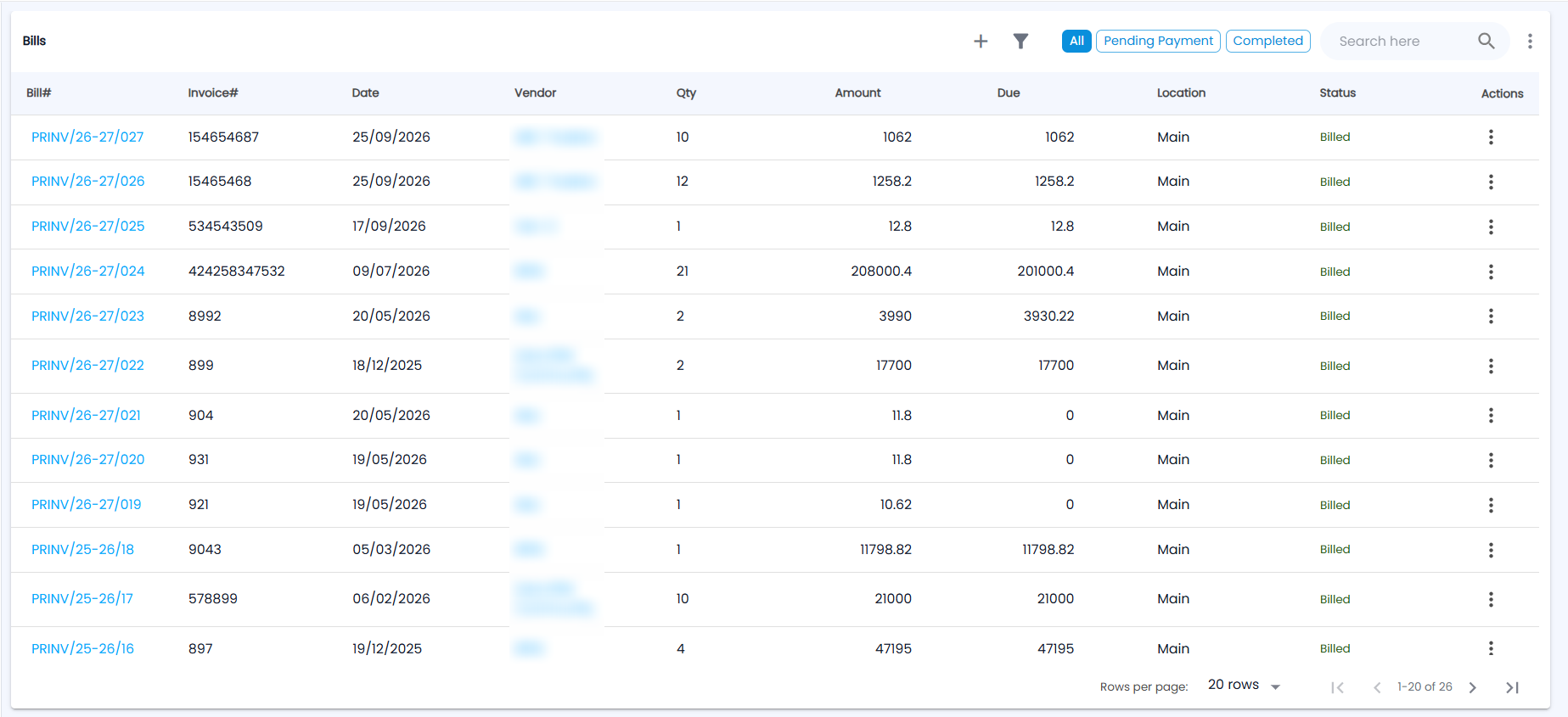
Task: Open actions menu for PRINV/26-27/022
Action: point(1491,366)
